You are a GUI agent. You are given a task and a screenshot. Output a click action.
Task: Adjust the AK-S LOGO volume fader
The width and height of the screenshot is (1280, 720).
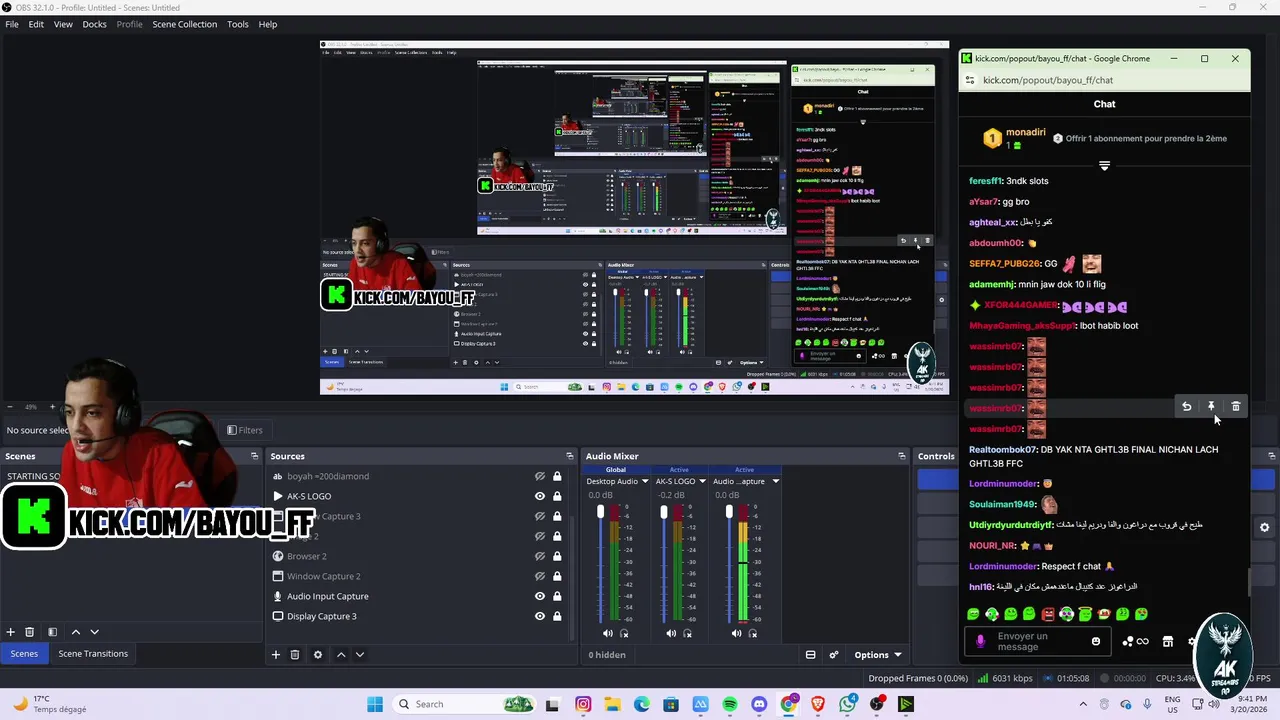(x=664, y=512)
